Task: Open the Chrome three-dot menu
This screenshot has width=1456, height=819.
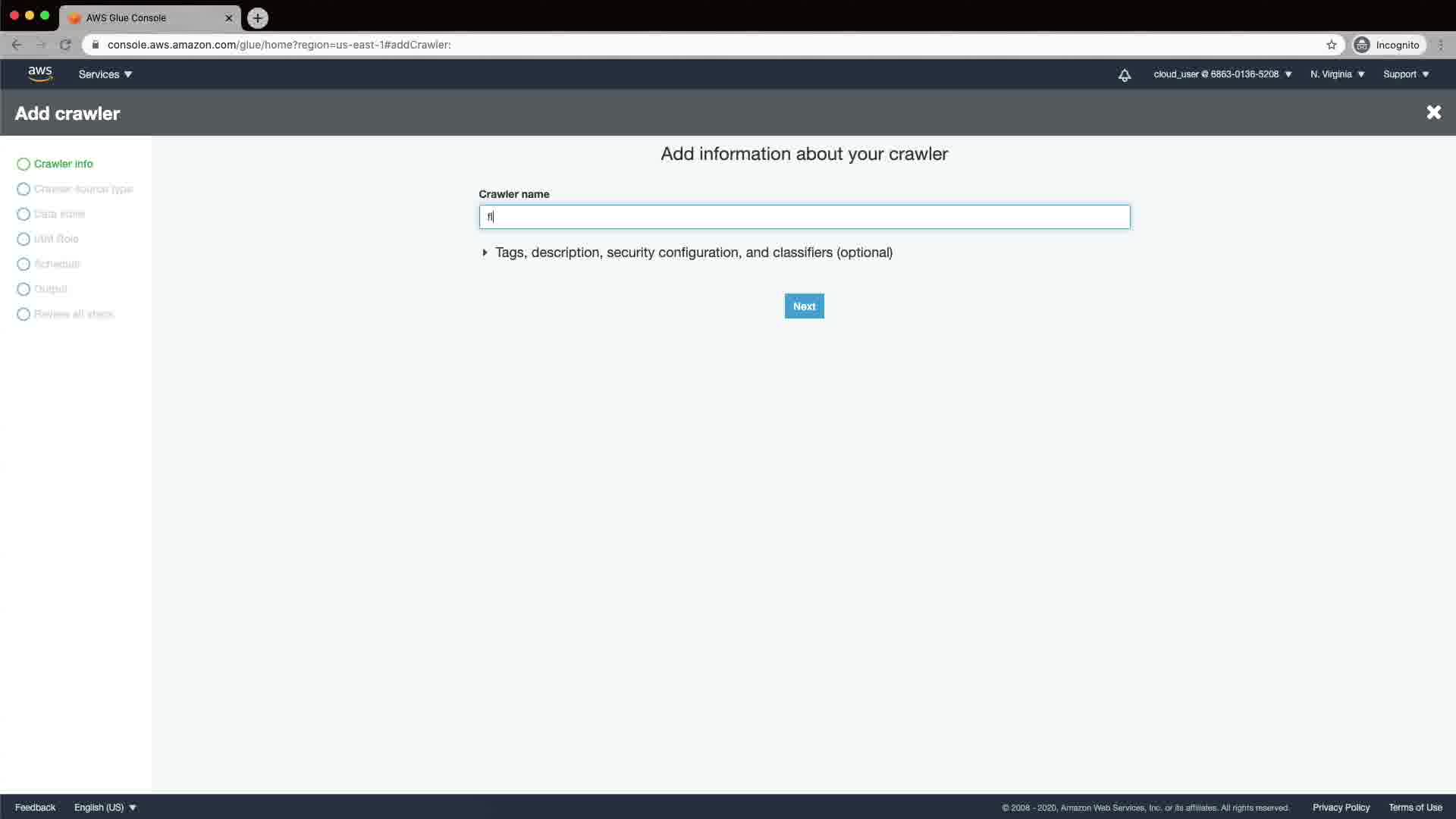Action: click(x=1441, y=45)
